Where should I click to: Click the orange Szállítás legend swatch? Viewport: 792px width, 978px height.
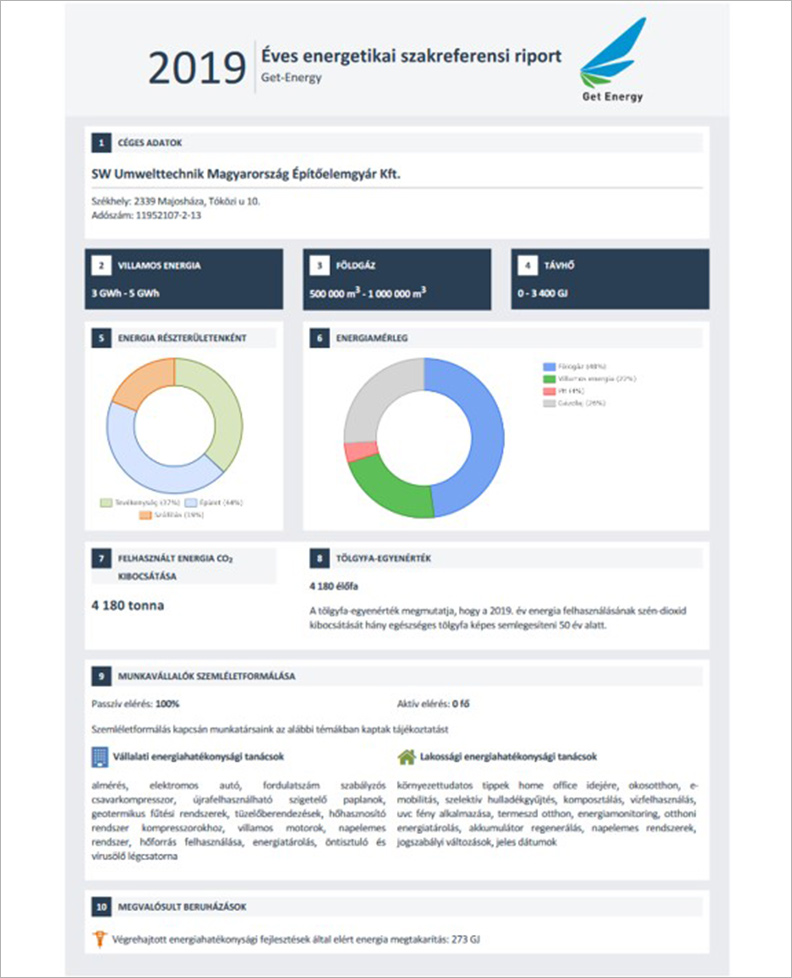point(145,514)
